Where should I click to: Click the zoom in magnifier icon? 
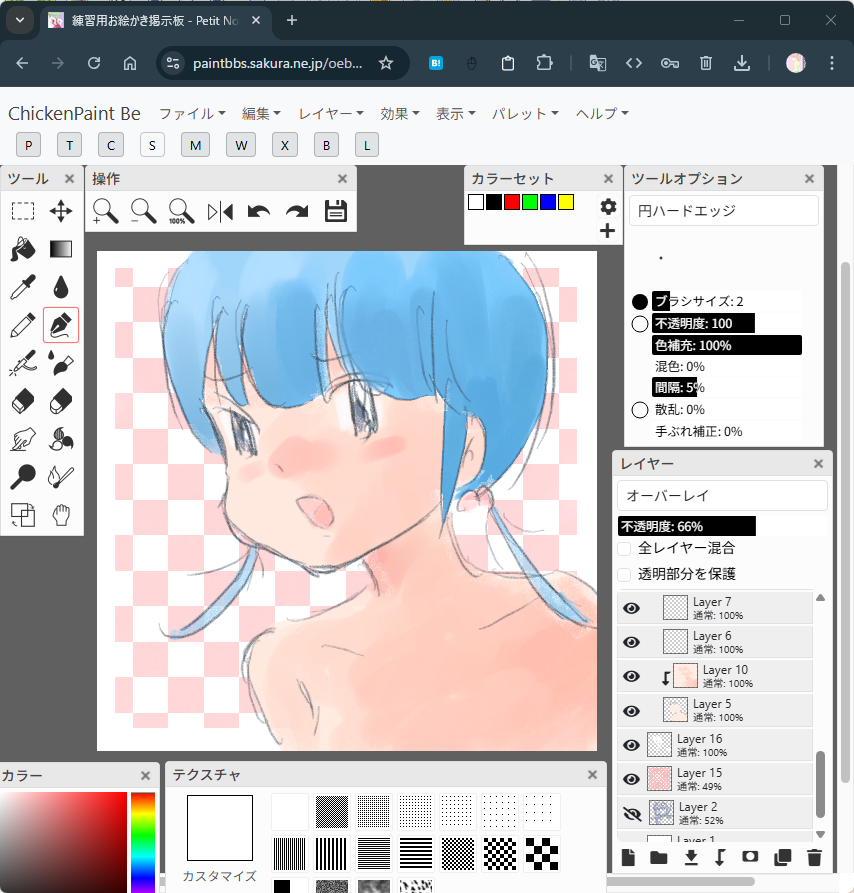coord(105,211)
